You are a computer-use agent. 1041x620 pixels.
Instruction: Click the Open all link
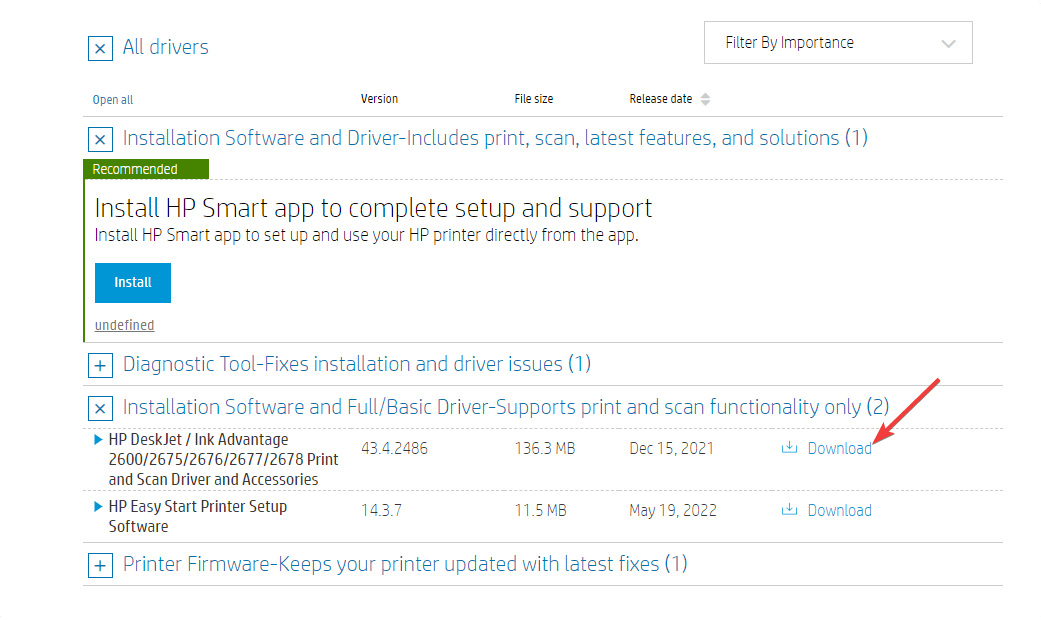(x=113, y=100)
